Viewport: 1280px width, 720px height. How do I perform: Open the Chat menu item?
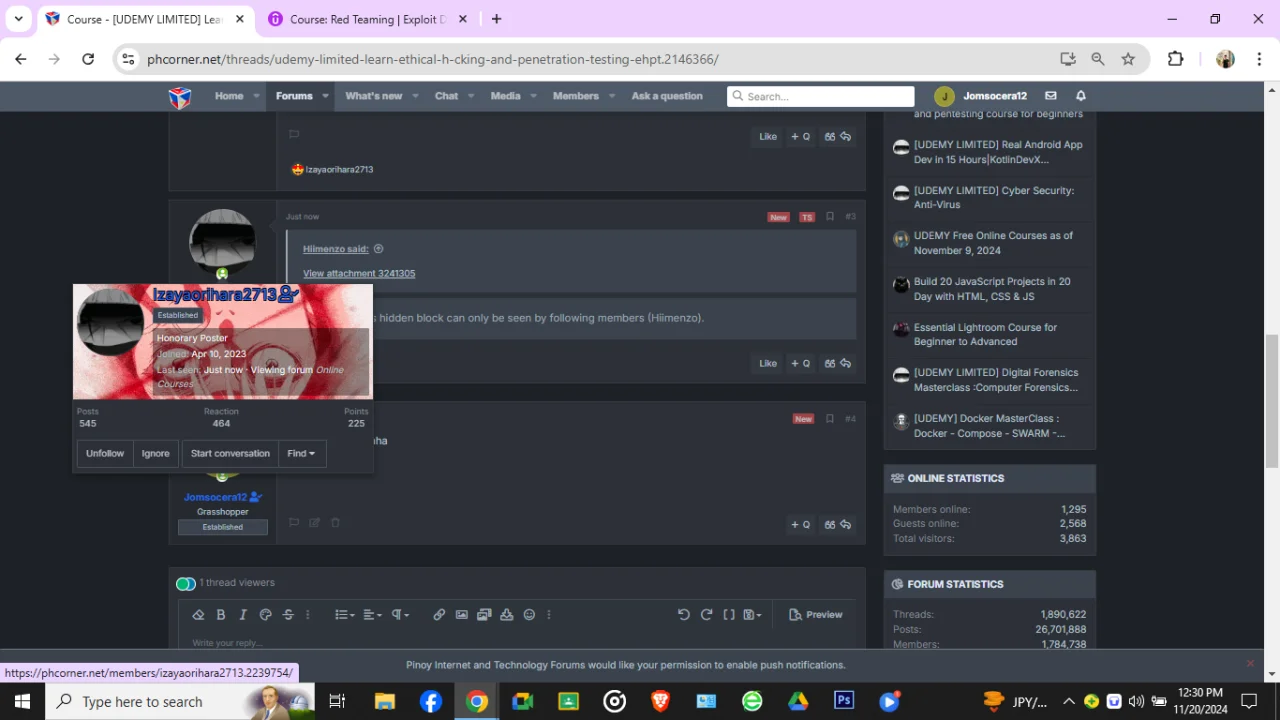coord(446,96)
